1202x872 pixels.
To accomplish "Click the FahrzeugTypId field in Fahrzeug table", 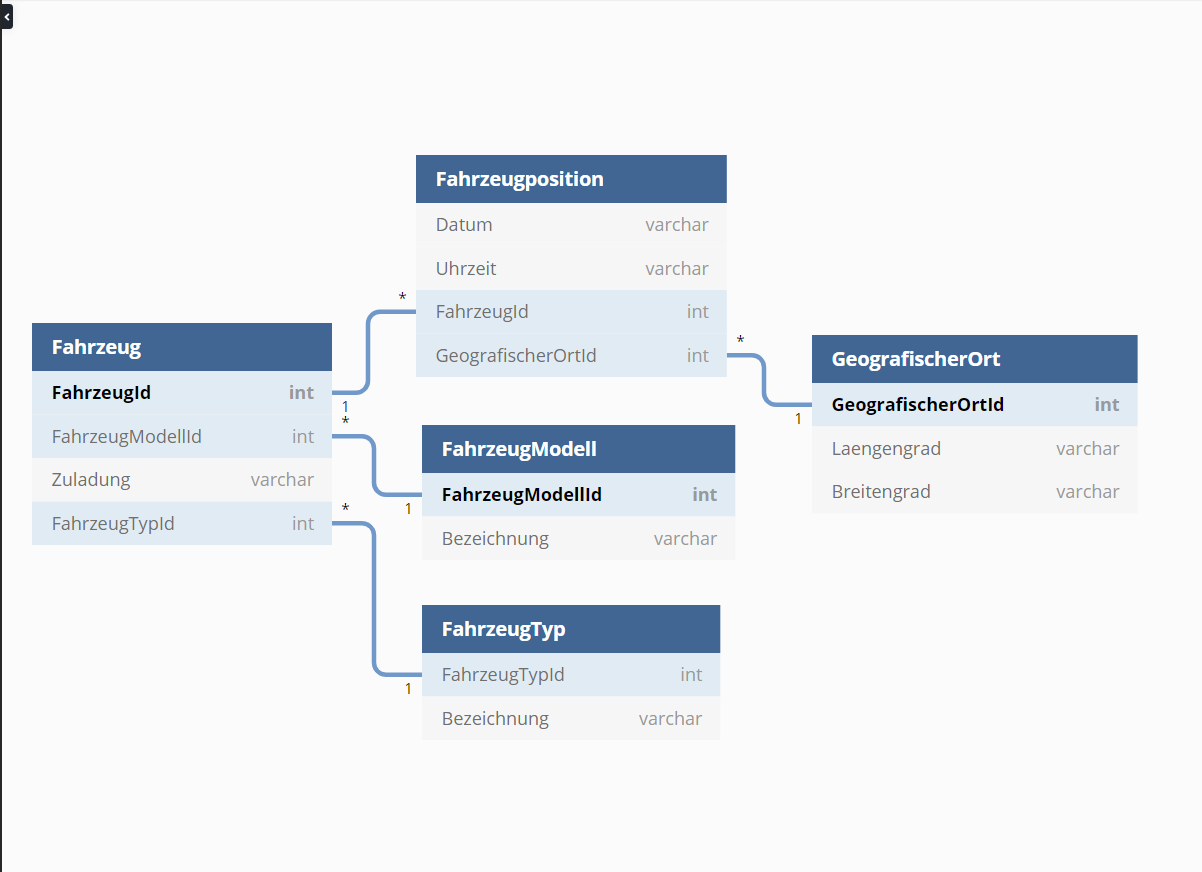I will pyautogui.click(x=182, y=523).
